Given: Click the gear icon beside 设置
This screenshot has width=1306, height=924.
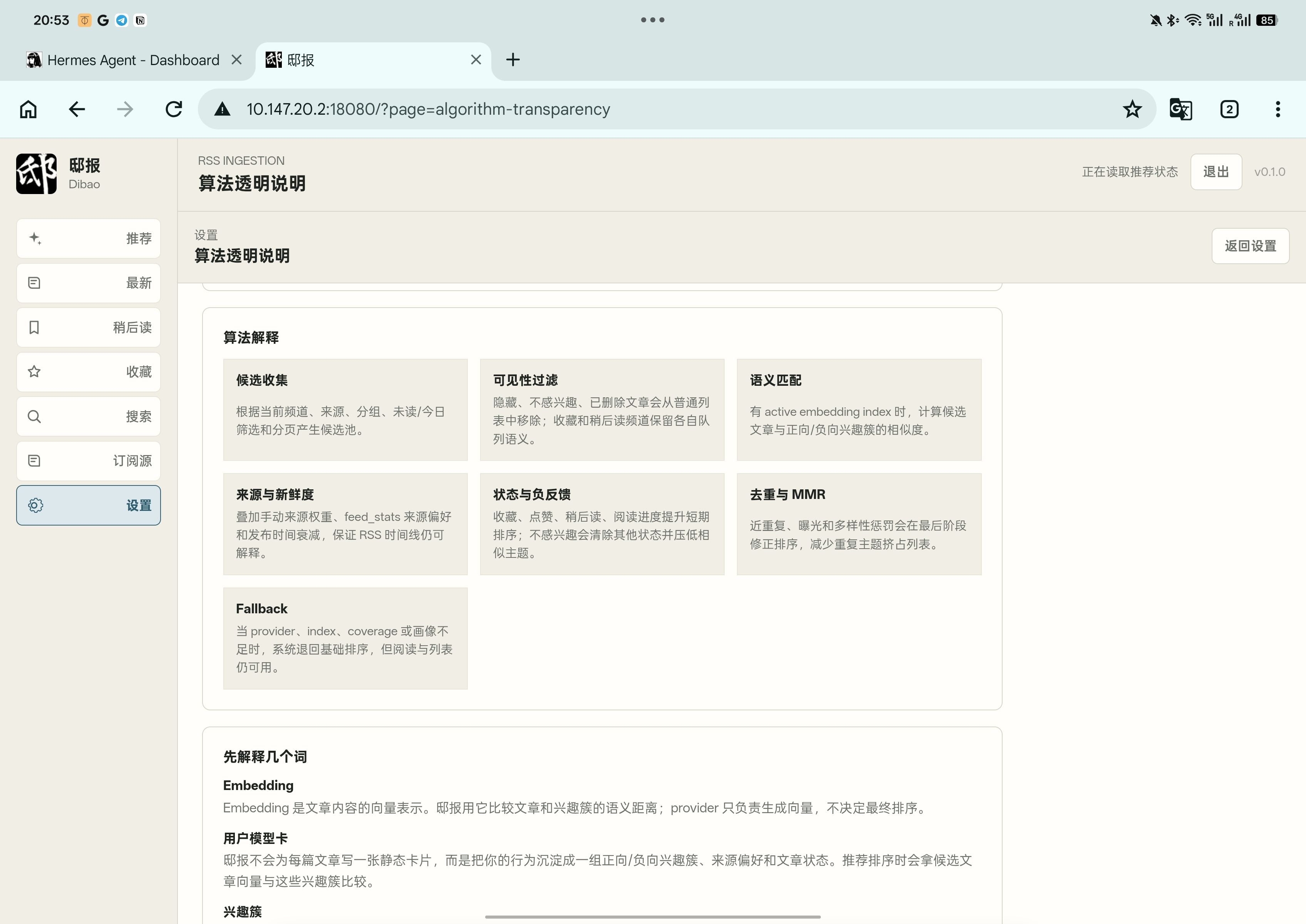Looking at the screenshot, I should tap(35, 505).
